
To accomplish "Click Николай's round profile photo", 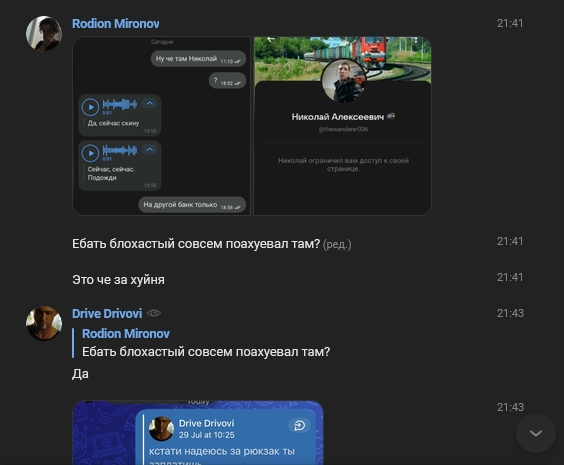I will pyautogui.click(x=343, y=81).
